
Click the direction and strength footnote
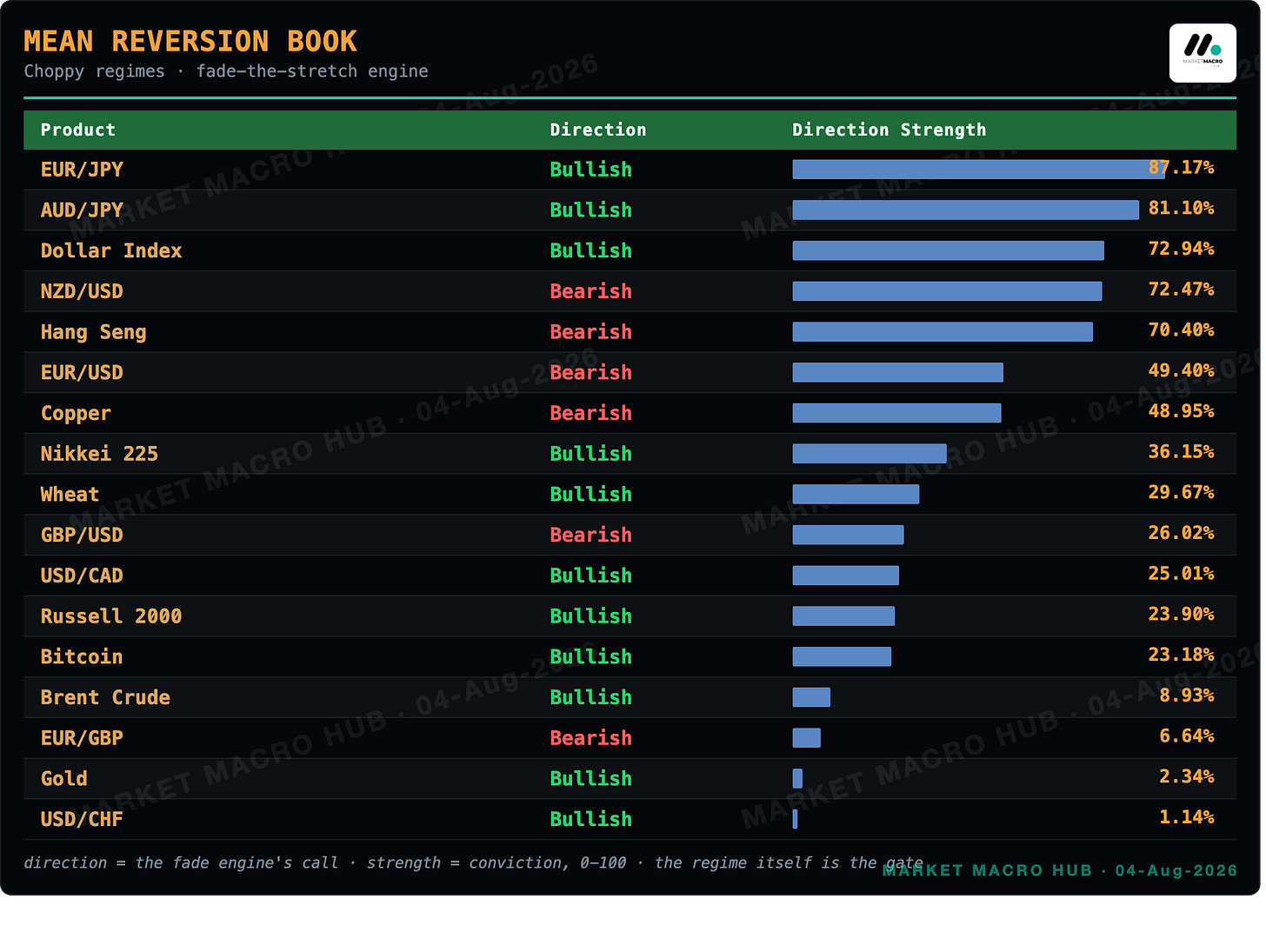[x=473, y=862]
